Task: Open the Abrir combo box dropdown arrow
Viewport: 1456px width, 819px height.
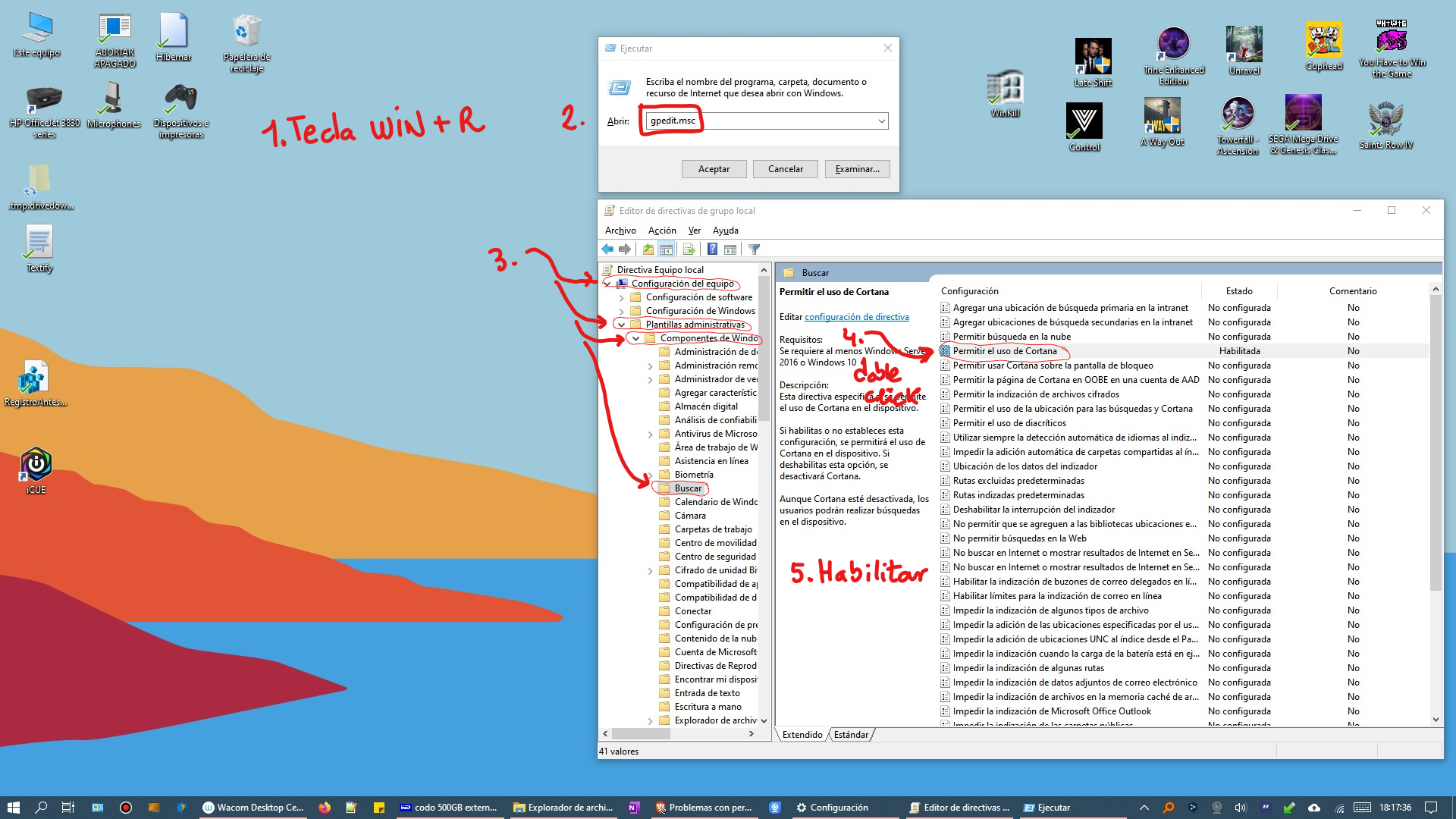Action: pos(881,121)
